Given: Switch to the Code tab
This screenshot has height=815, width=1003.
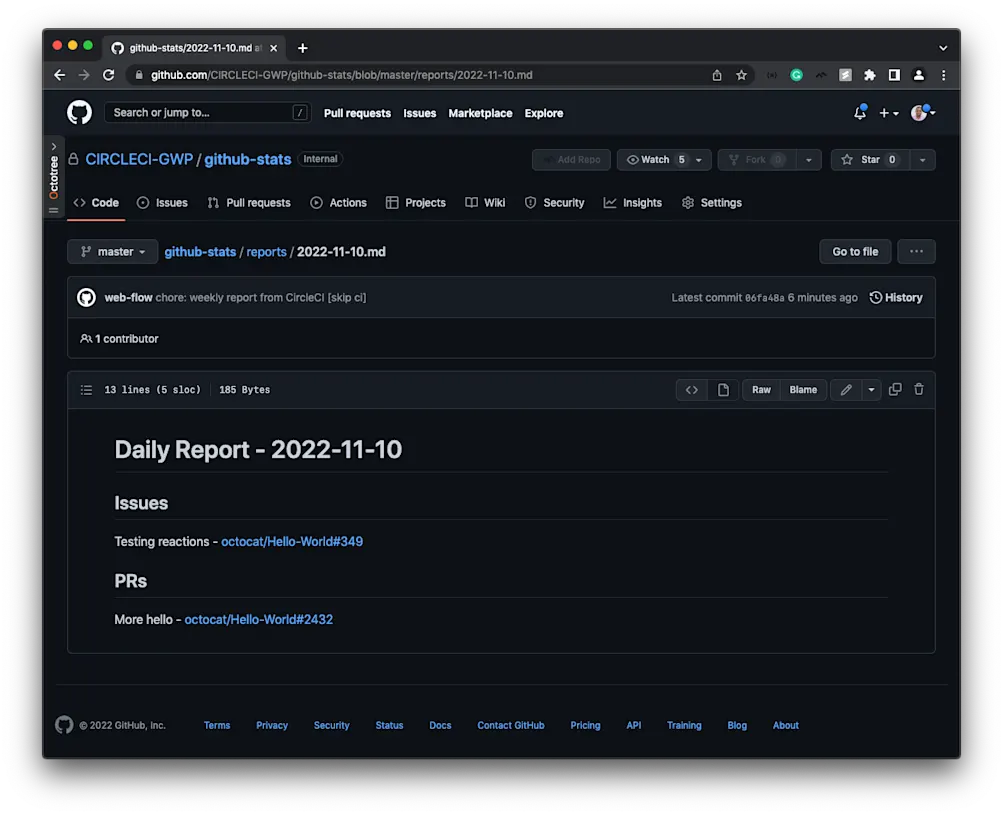Looking at the screenshot, I should (x=97, y=203).
